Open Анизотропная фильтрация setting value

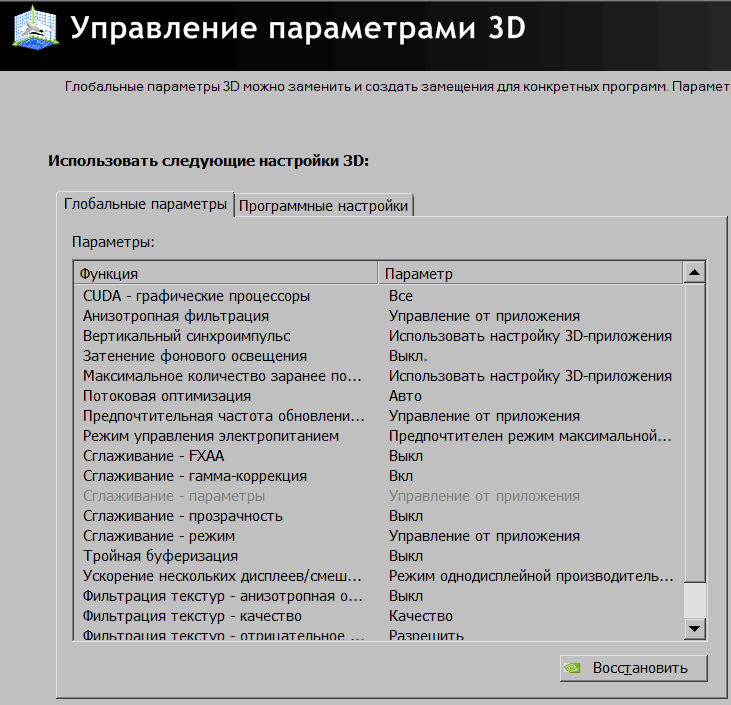484,316
